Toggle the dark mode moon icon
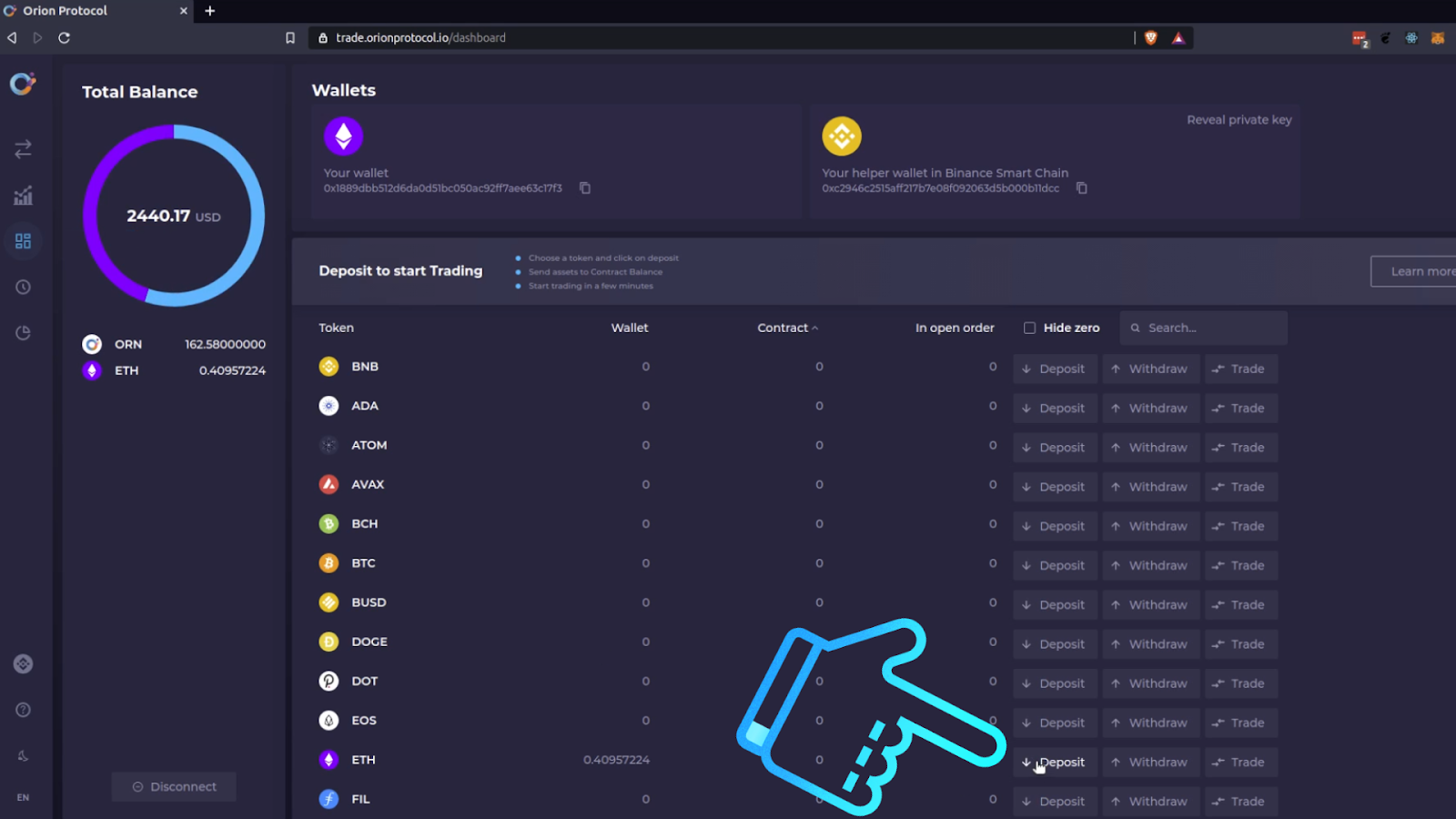This screenshot has height=819, width=1456. point(23,755)
